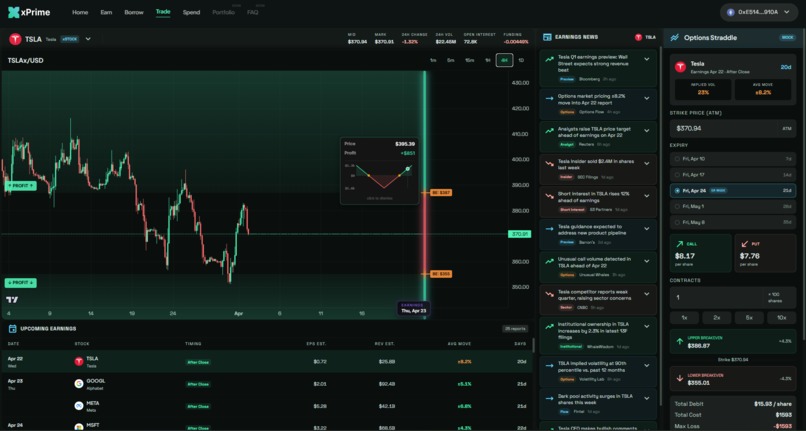This screenshot has width=806, height=431.
Task: Open the Trade tab
Action: [x=163, y=12]
